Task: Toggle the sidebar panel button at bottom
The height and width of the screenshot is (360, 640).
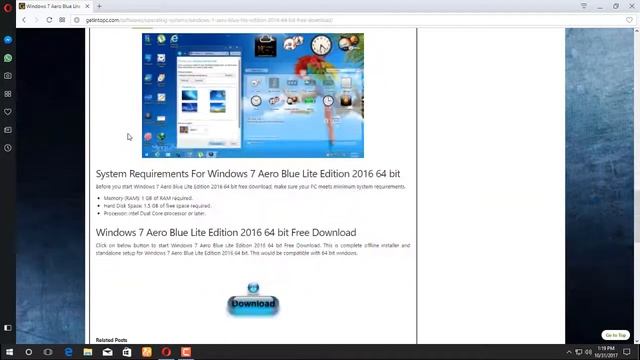Action: [8, 328]
